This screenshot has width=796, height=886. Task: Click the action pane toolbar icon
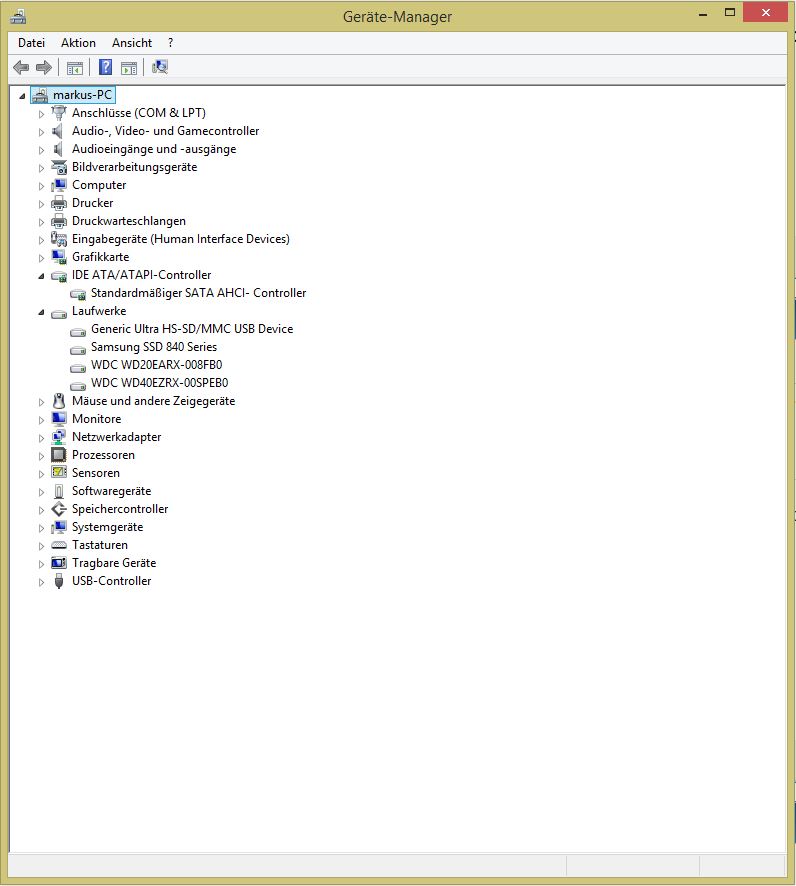(x=129, y=68)
